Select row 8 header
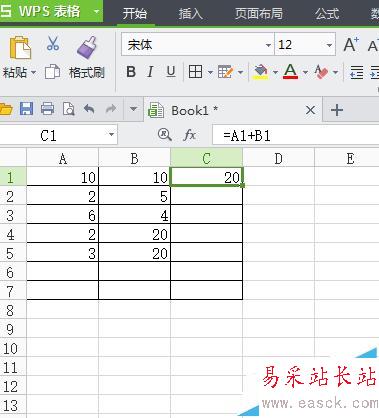Screen dimensions: 379x418 13,309
